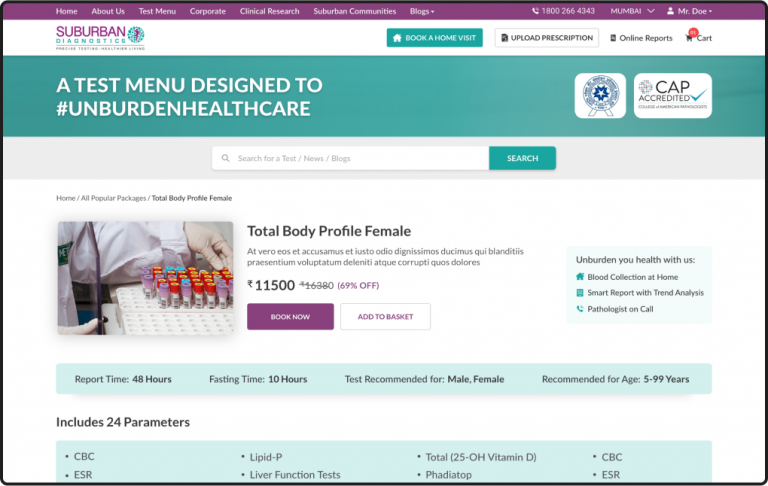Screen dimensions: 768x486
Task: Click the Suburban Diagnostics logo
Action: point(100,38)
